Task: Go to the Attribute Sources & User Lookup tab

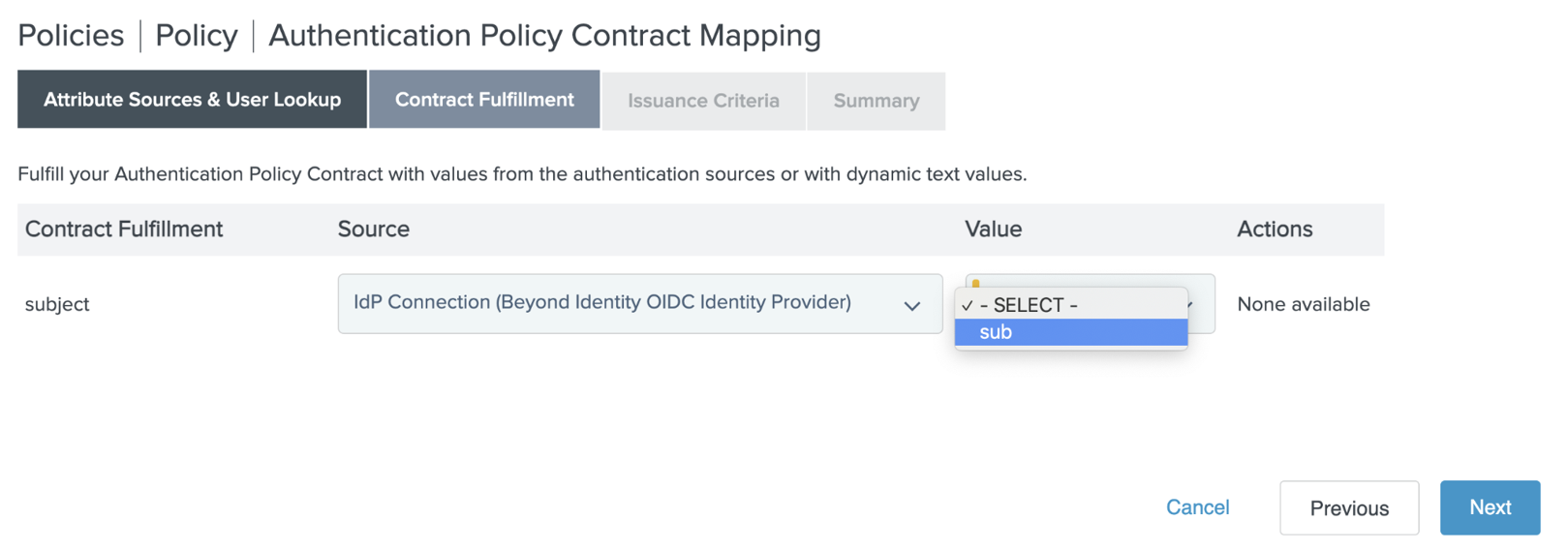Action: (x=192, y=100)
